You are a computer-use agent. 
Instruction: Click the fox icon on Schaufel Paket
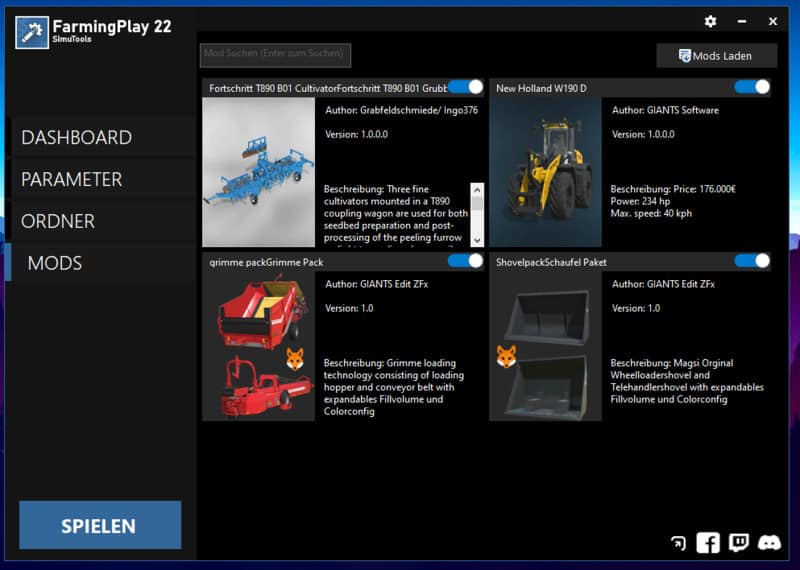pos(506,356)
